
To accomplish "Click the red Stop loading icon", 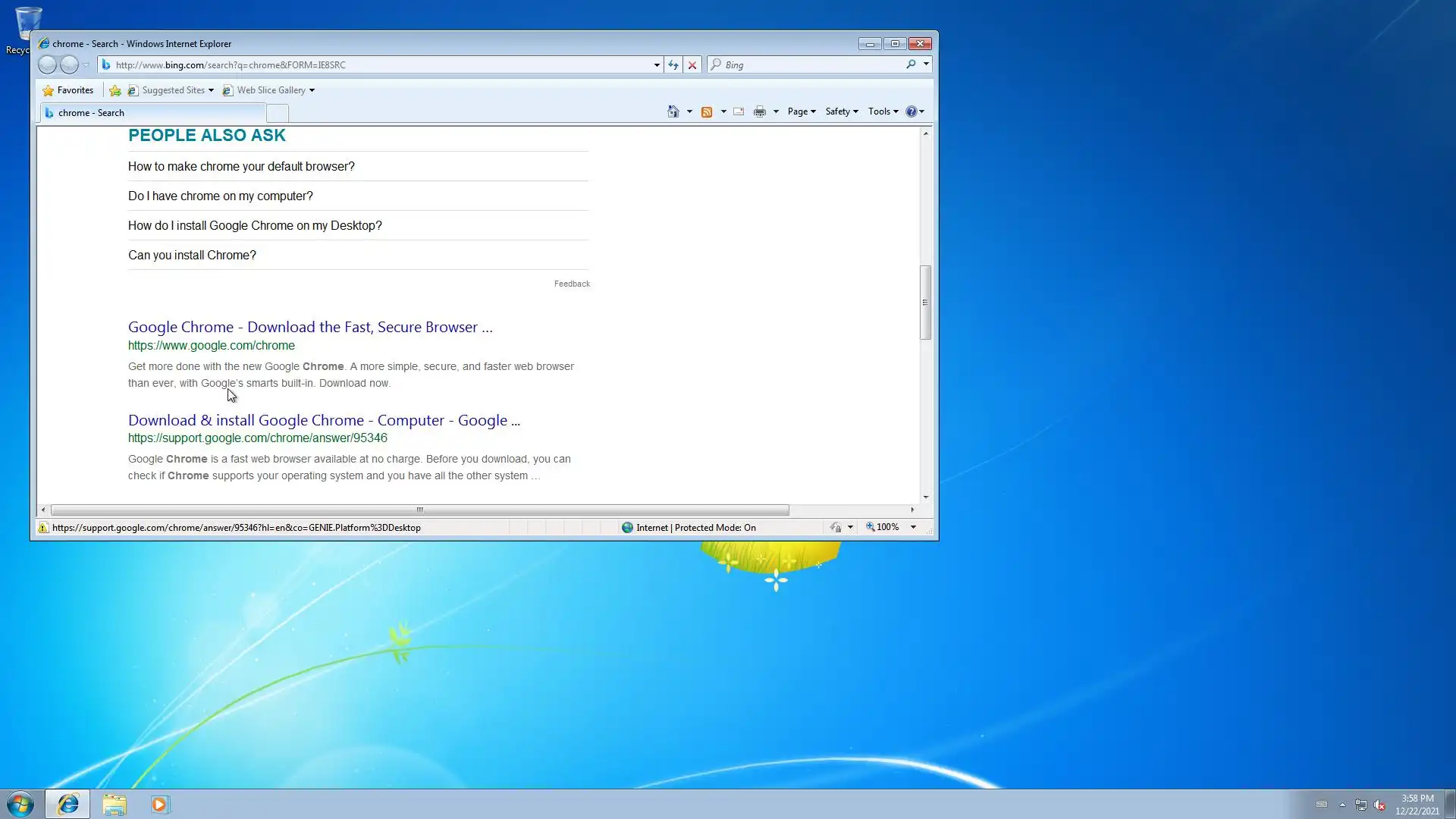I will 692,65.
